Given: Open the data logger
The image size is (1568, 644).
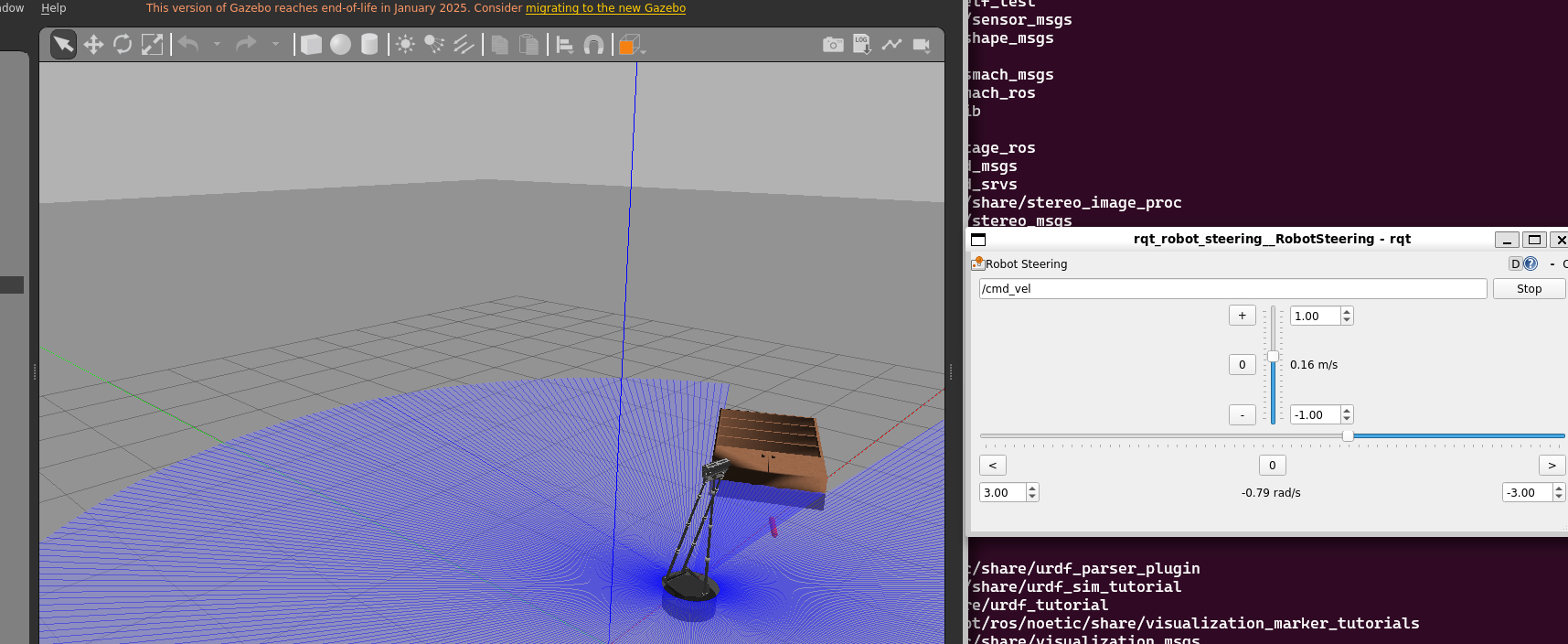Looking at the screenshot, I should pos(862,44).
